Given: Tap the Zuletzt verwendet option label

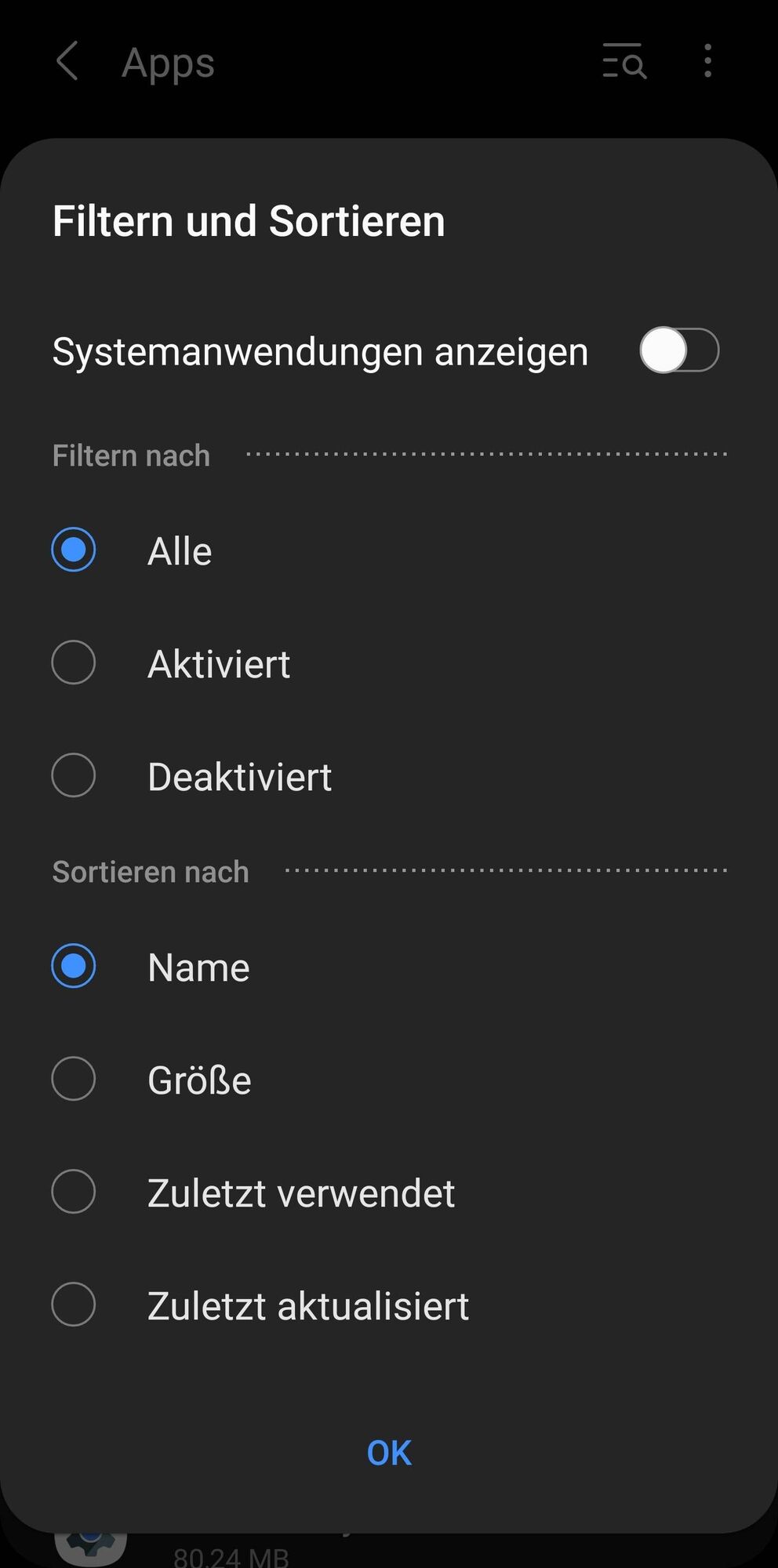Looking at the screenshot, I should coord(301,1193).
